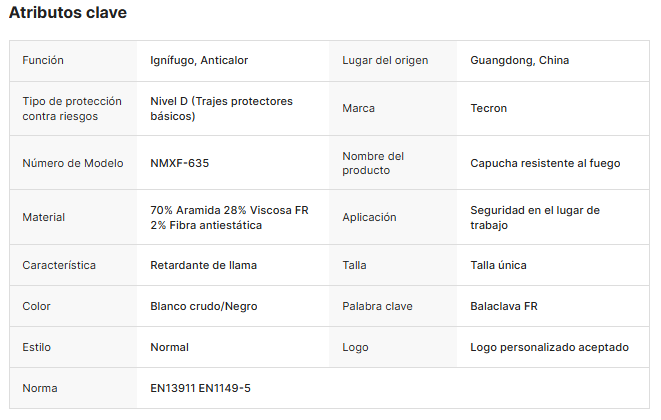Click the 'Norma' attribute label

click(40, 388)
